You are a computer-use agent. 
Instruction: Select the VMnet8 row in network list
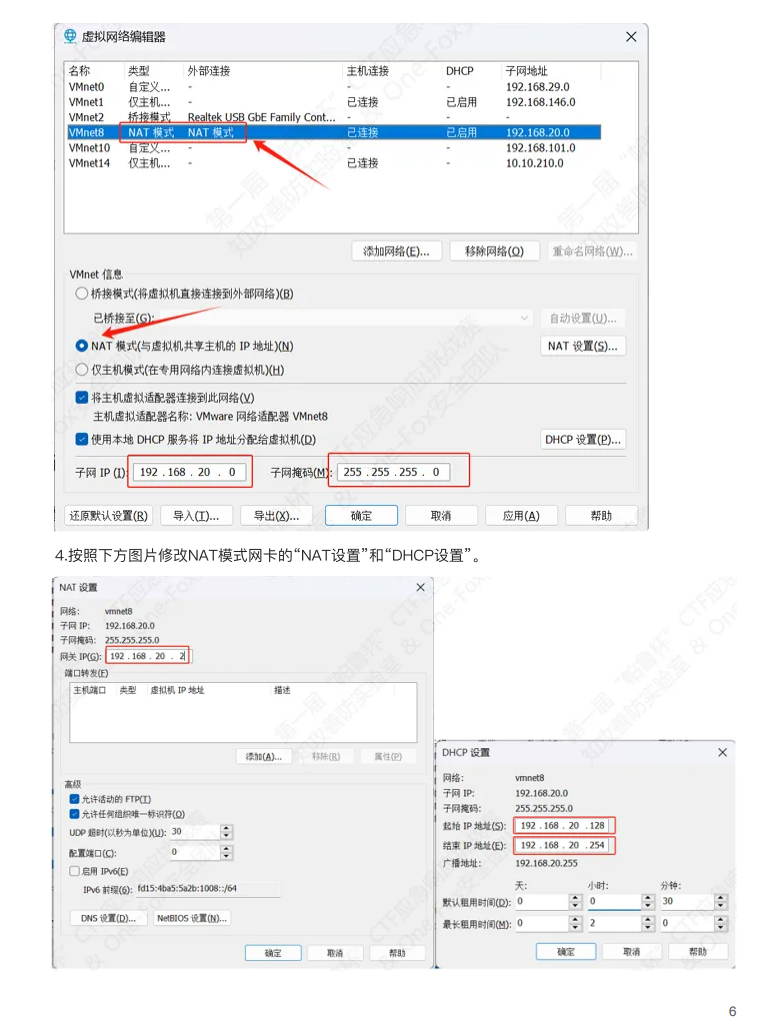click(330, 132)
